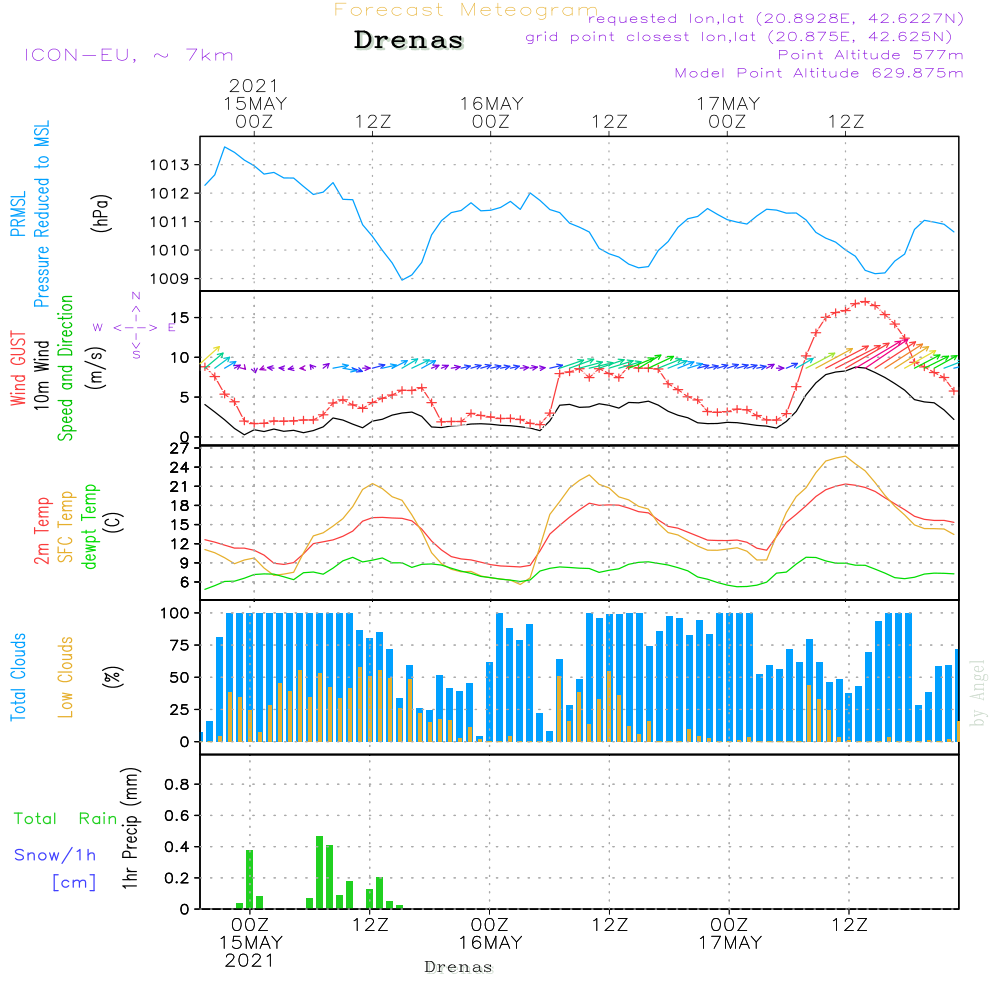The width and height of the screenshot is (1000, 1000).
Task: Click the 1009 pressure axis value
Action: [170, 279]
